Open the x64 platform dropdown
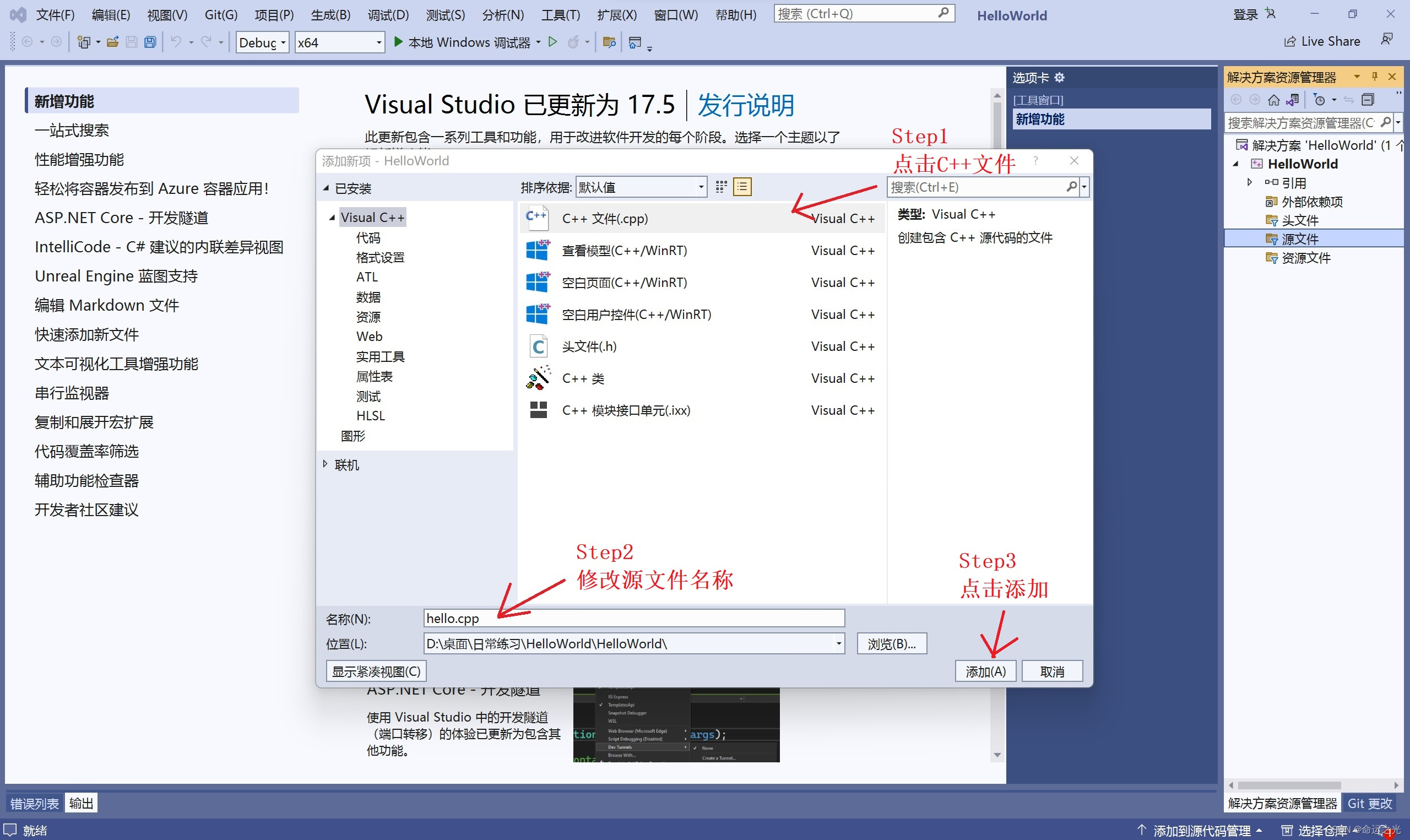 pyautogui.click(x=339, y=42)
